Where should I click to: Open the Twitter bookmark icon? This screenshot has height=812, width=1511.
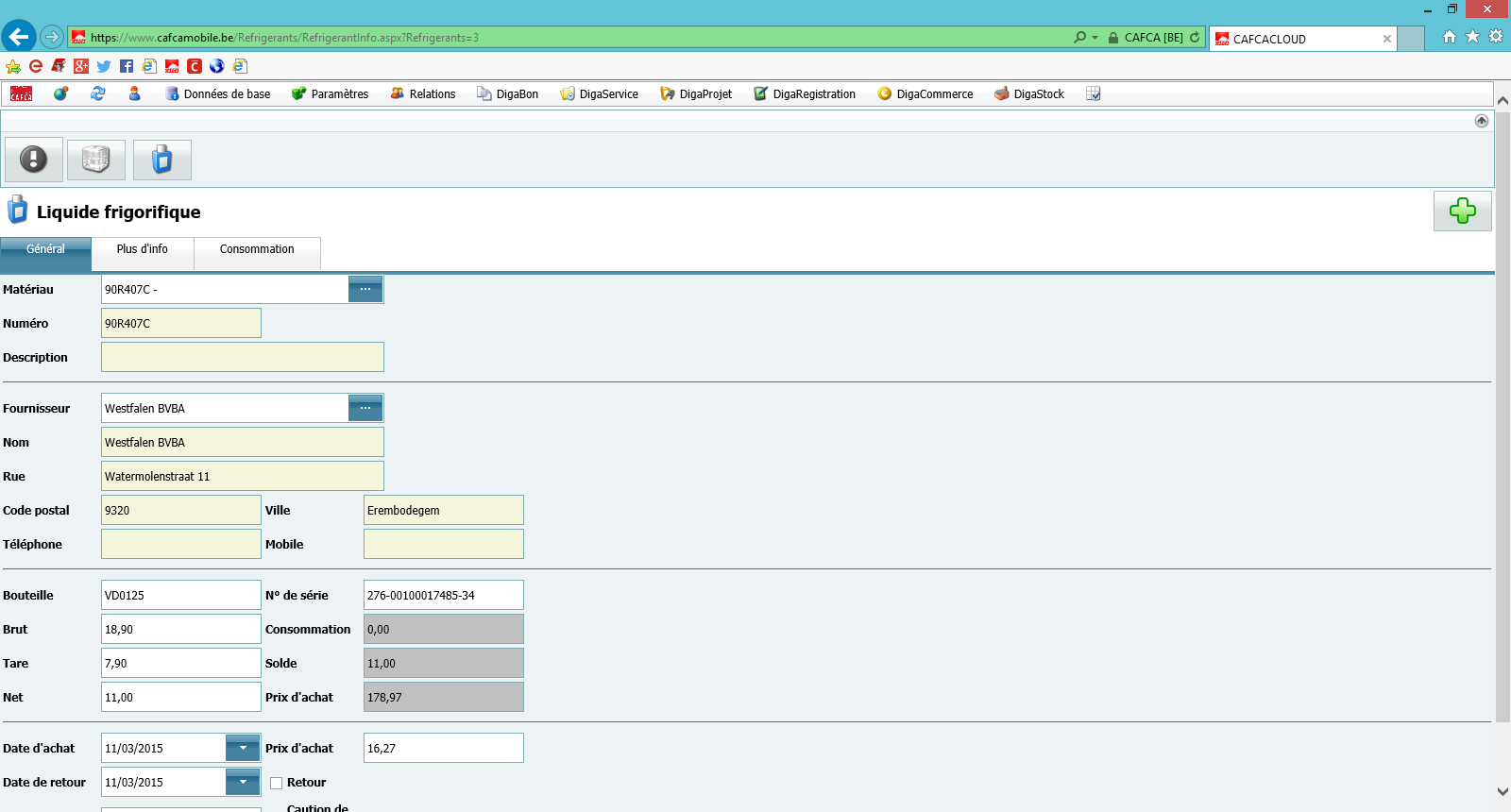point(104,66)
